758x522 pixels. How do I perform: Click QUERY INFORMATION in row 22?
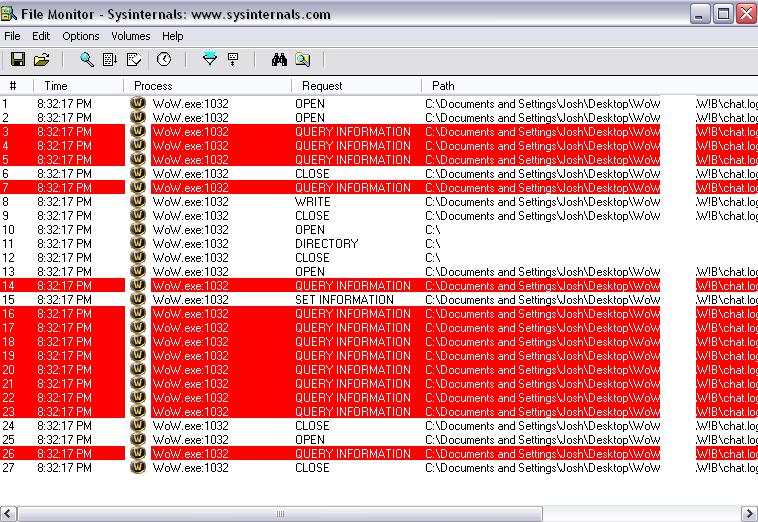pyautogui.click(x=353, y=398)
